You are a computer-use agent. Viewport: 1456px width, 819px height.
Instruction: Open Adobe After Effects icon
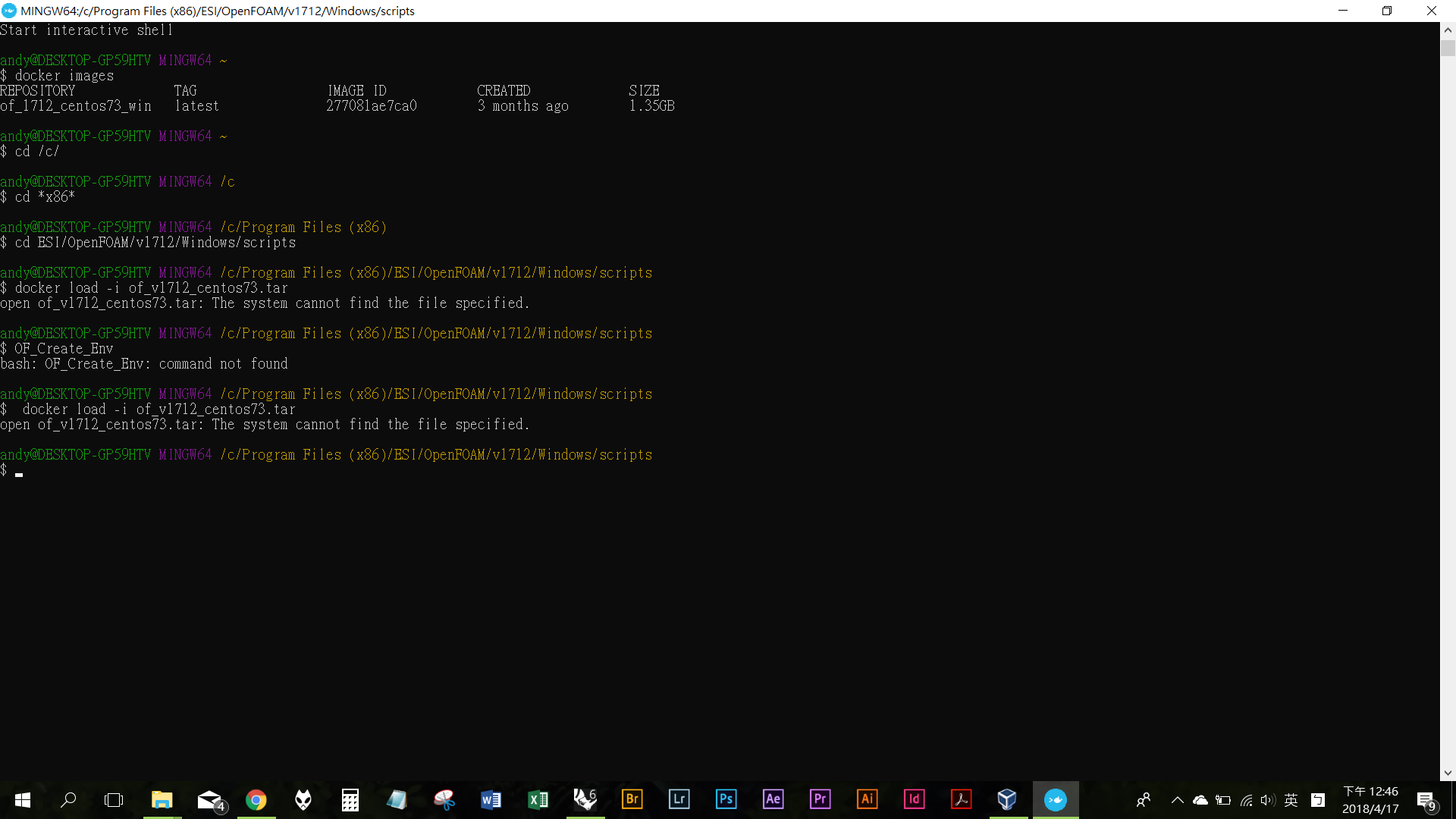pos(773,799)
